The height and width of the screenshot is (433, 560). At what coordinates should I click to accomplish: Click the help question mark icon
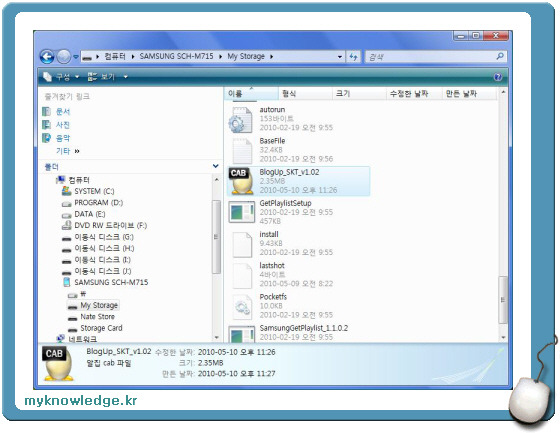pyautogui.click(x=498, y=77)
